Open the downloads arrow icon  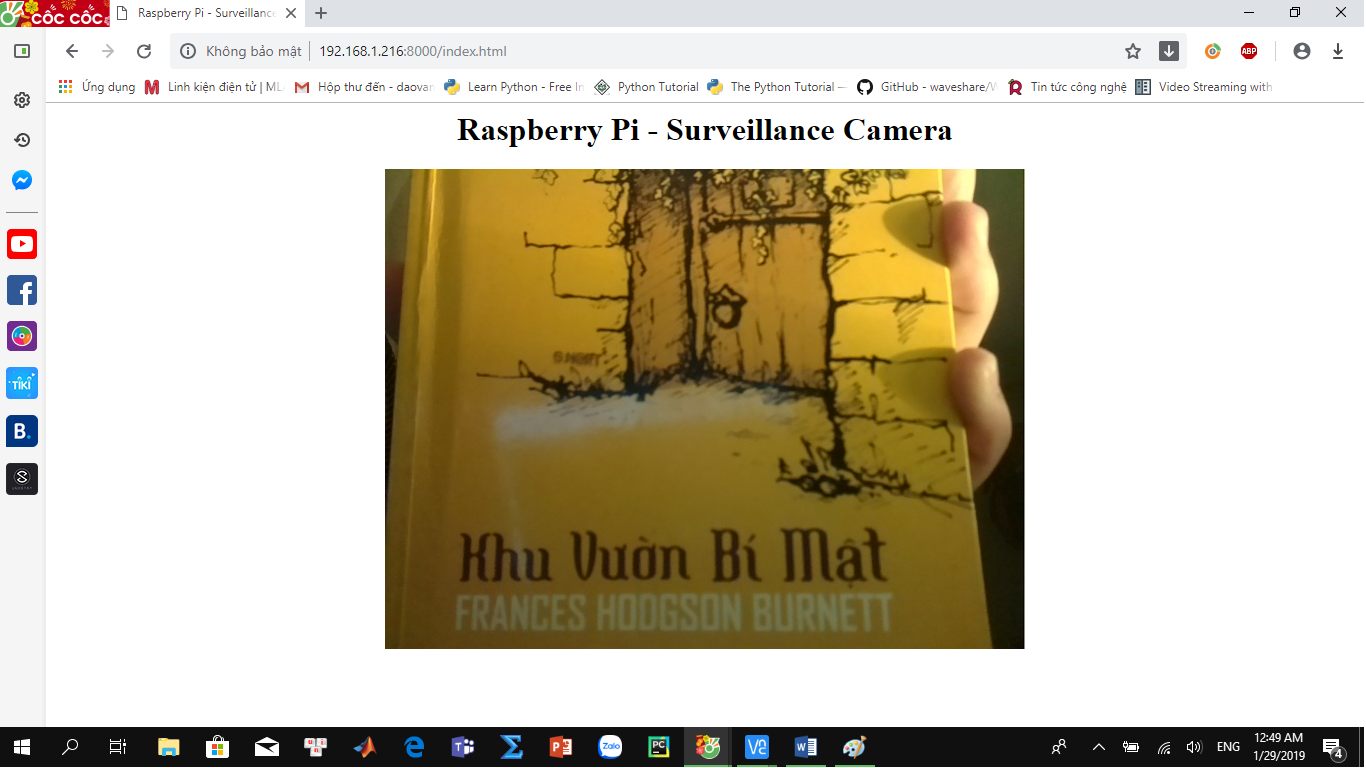tap(1338, 51)
